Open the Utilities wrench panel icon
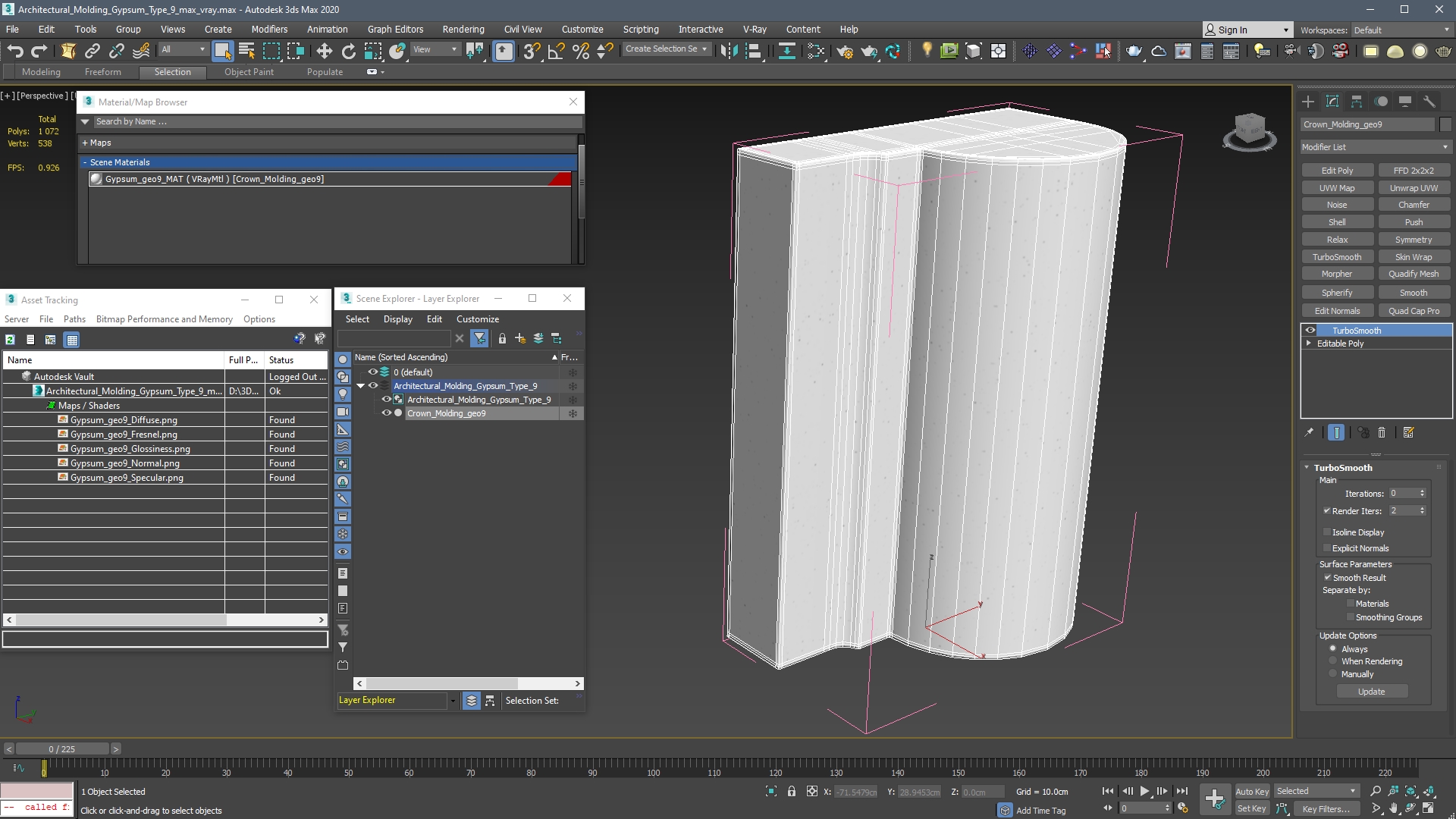Viewport: 1456px width, 819px height. click(x=1429, y=102)
